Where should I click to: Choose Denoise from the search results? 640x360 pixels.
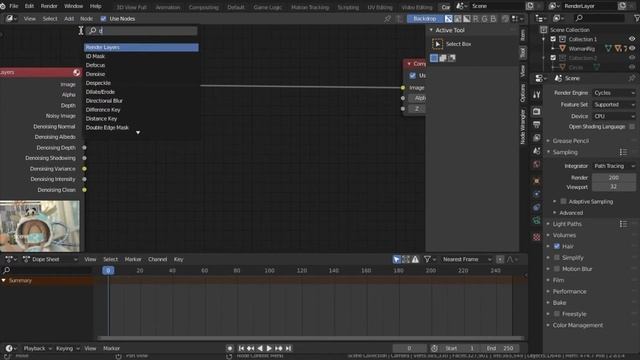96,74
